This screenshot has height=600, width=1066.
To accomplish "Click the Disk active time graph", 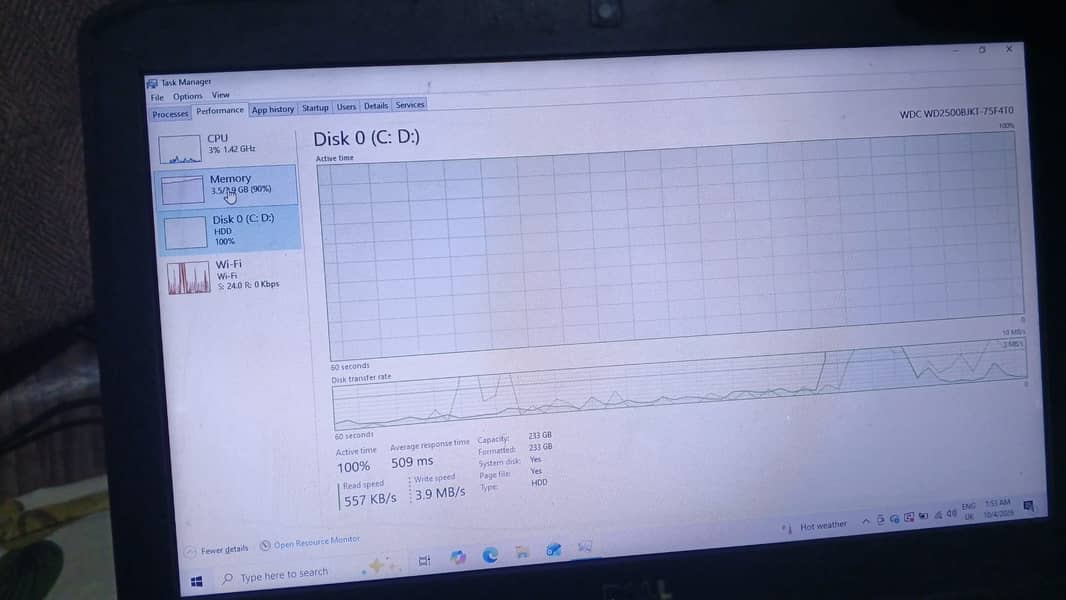I will (x=672, y=245).
